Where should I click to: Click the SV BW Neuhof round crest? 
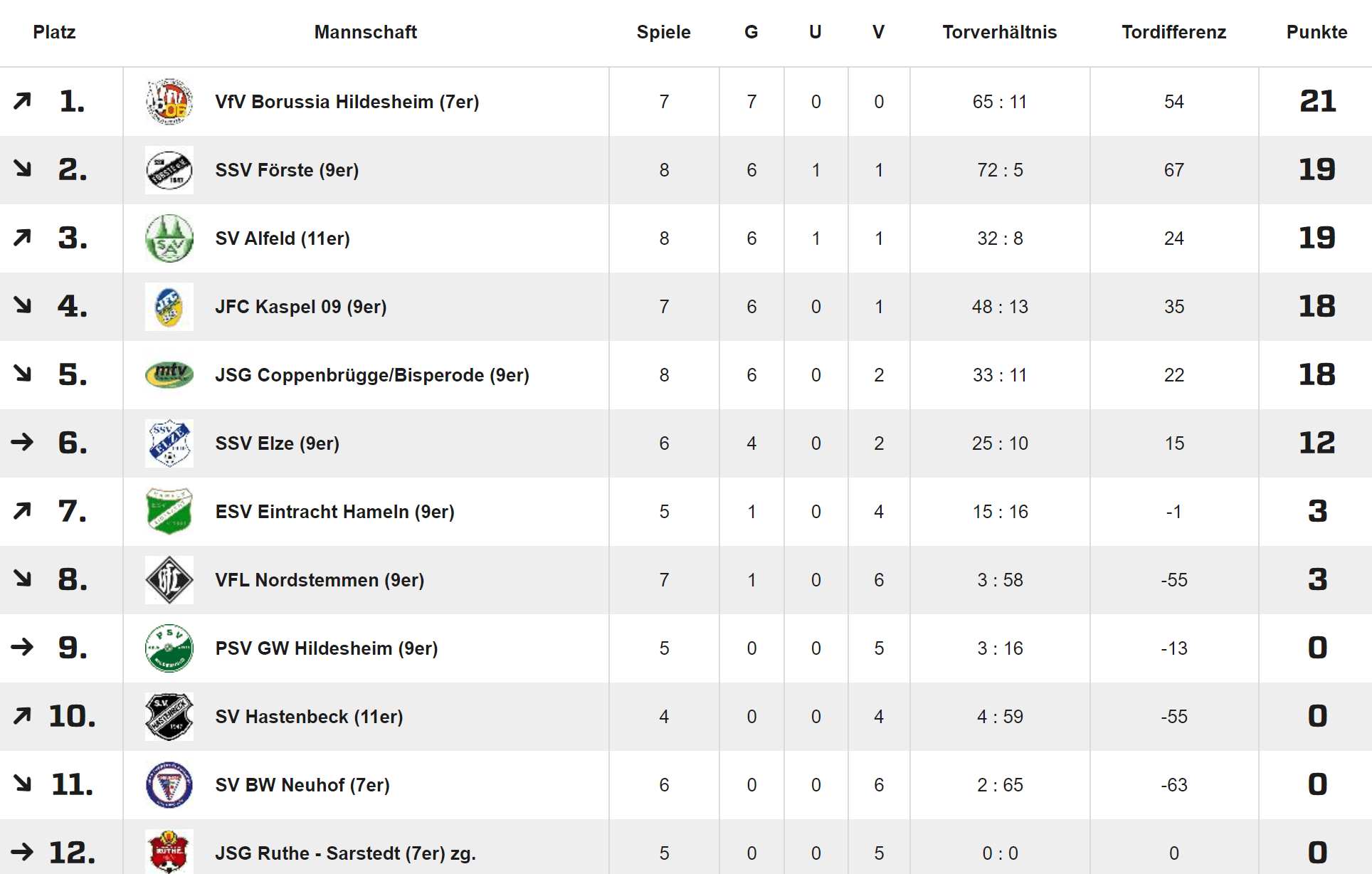169,785
